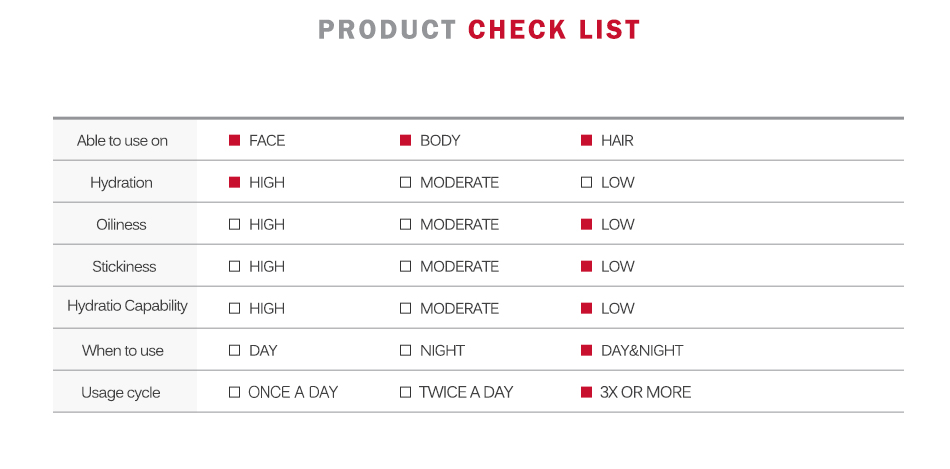This screenshot has width=950, height=469.
Task: Uncheck the DAY&NIGHT checkbox
Action: (x=587, y=351)
